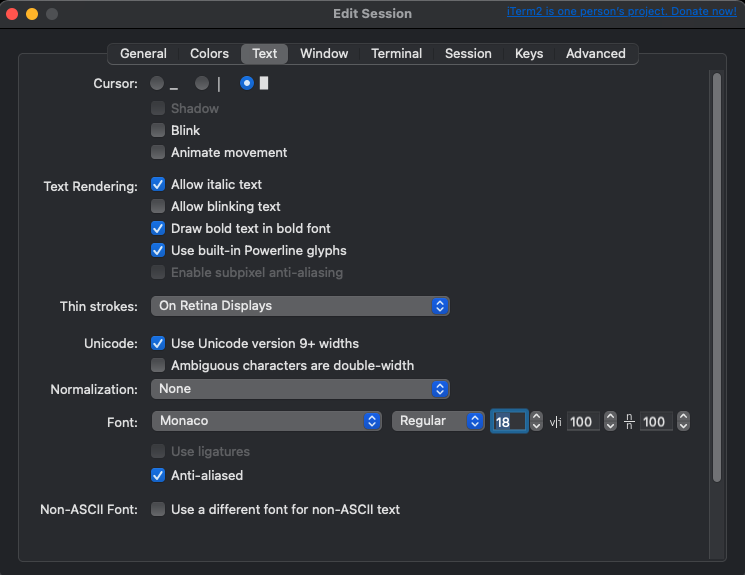
Task: Click the horizontal spacing stepper
Action: pyautogui.click(x=608, y=421)
